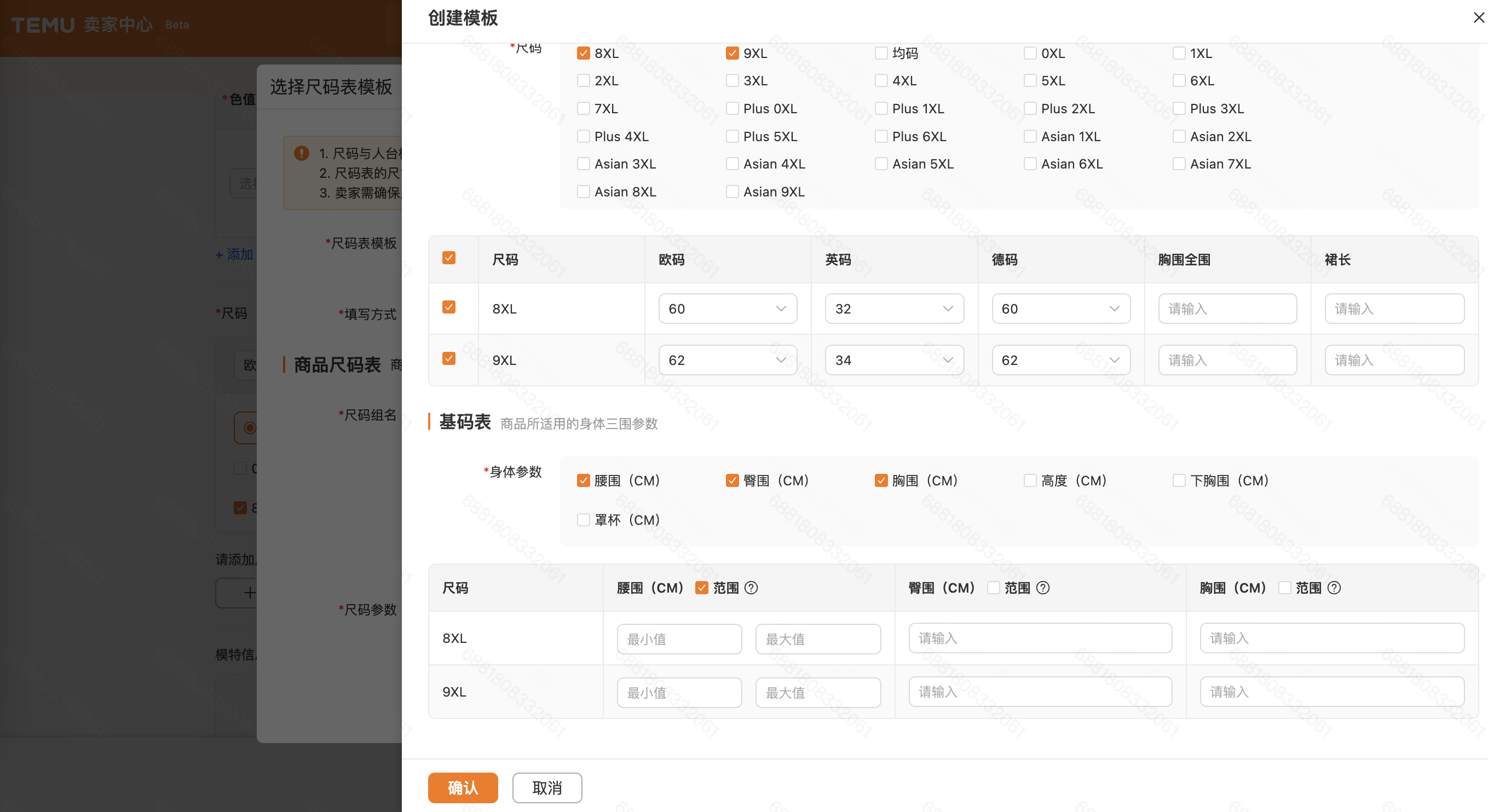The height and width of the screenshot is (812, 1488).
Task: Uncheck the select-all checkbox in the size table
Action: click(x=449, y=258)
